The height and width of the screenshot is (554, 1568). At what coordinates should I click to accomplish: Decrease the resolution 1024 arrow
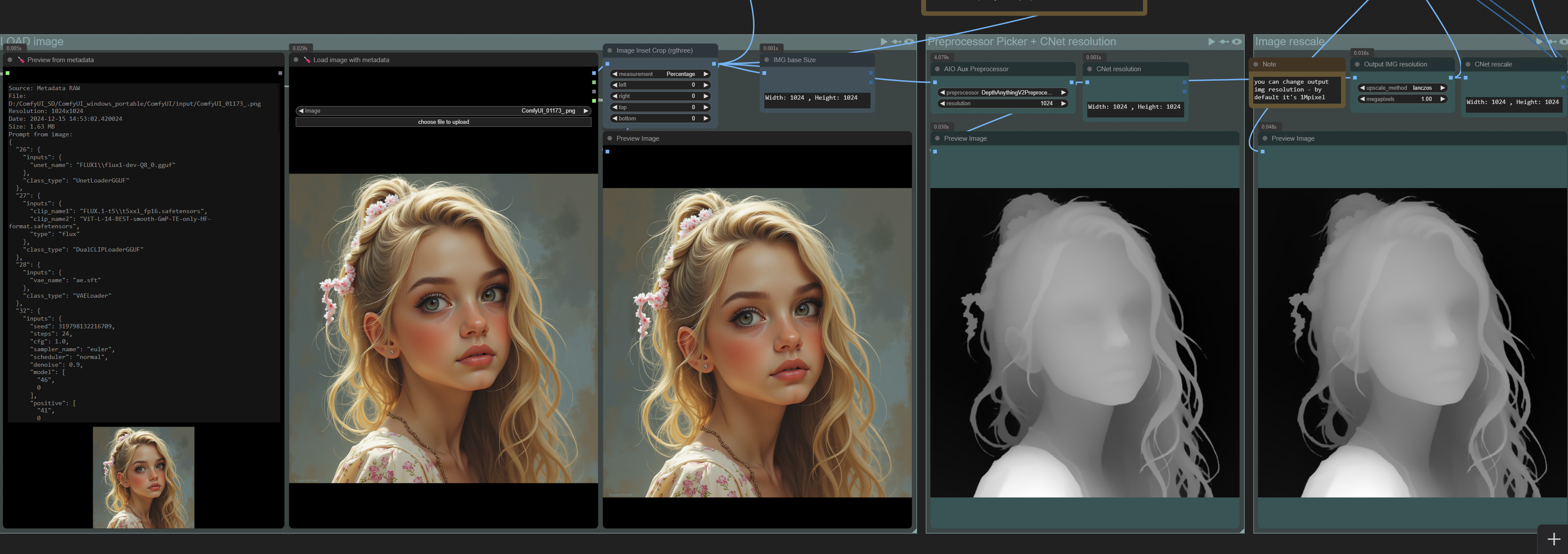click(x=942, y=104)
